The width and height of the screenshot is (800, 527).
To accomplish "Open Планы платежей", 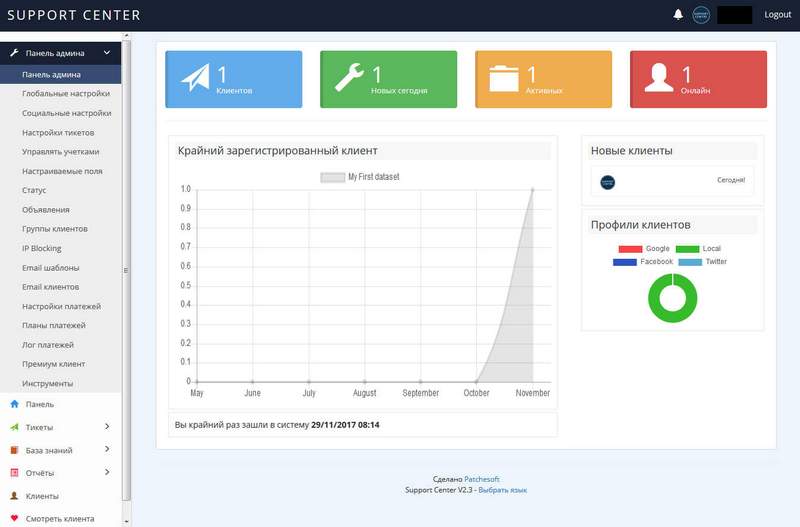I will click(54, 325).
